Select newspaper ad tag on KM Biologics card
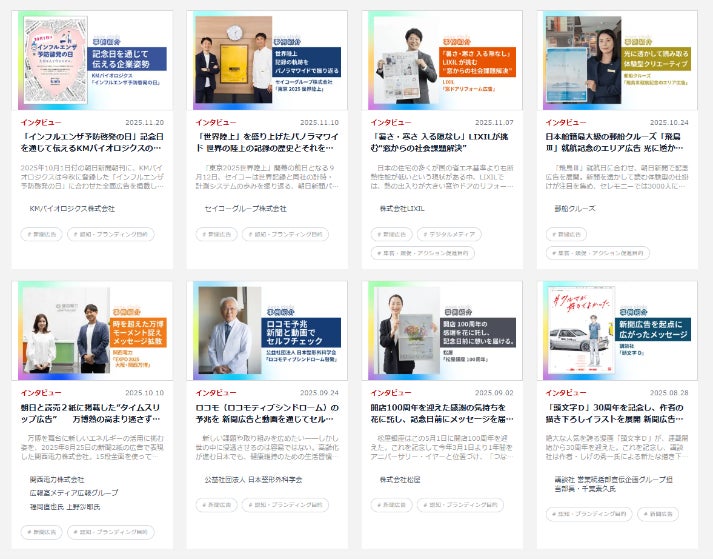Screen dimensions: 713x559 [x=41, y=234]
